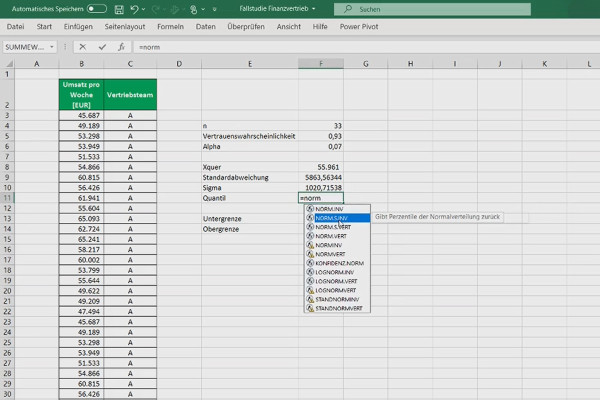600x400 pixels.
Task: Choose STANDNORMINV from function list
Action: 337,299
